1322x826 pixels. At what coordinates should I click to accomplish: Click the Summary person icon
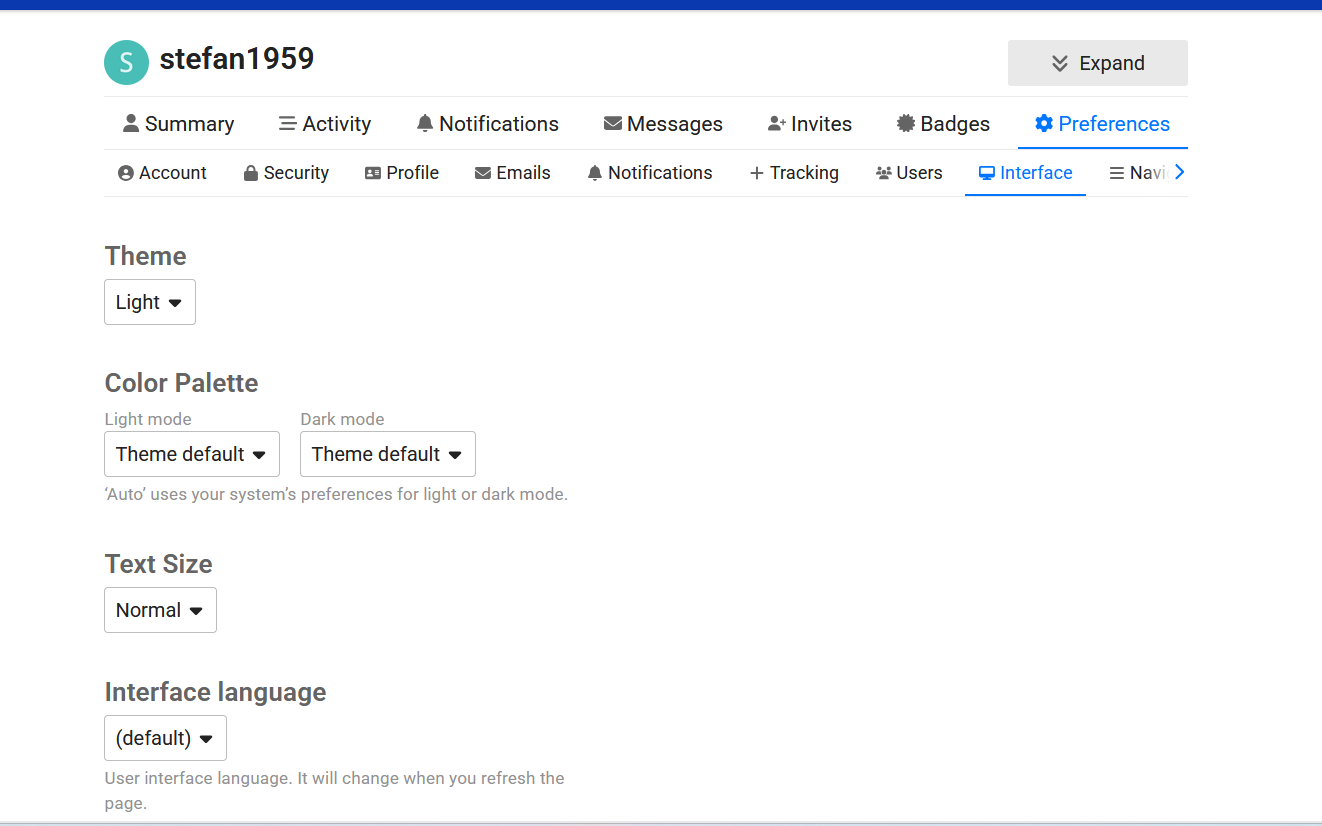pyautogui.click(x=131, y=123)
